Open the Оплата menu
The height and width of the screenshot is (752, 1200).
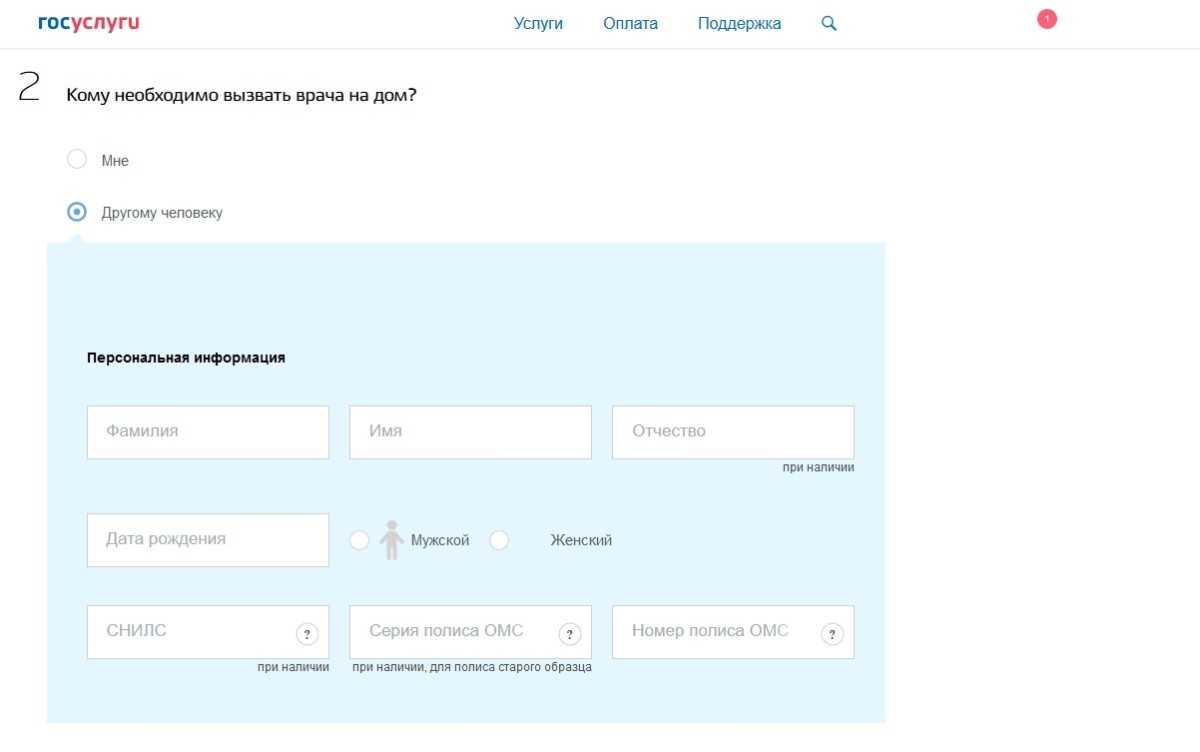click(x=630, y=23)
